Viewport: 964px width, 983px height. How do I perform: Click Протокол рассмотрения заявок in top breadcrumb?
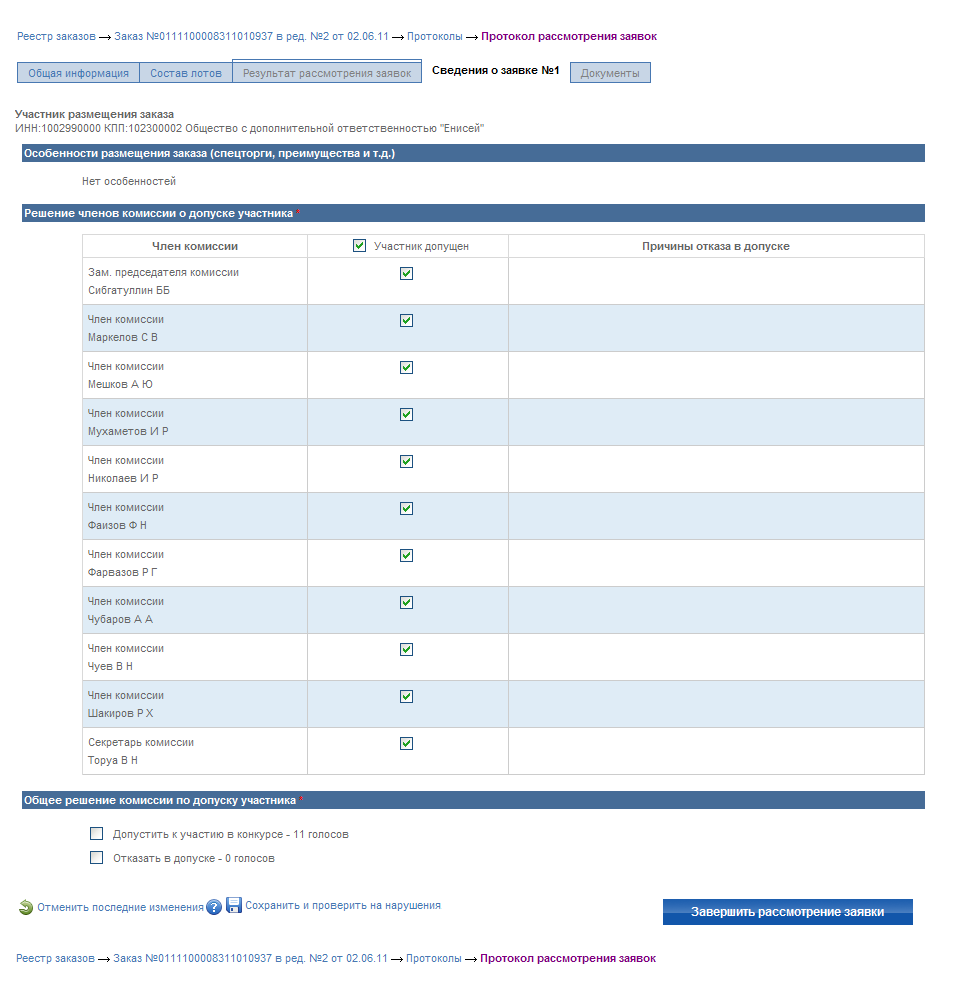pyautogui.click(x=568, y=36)
